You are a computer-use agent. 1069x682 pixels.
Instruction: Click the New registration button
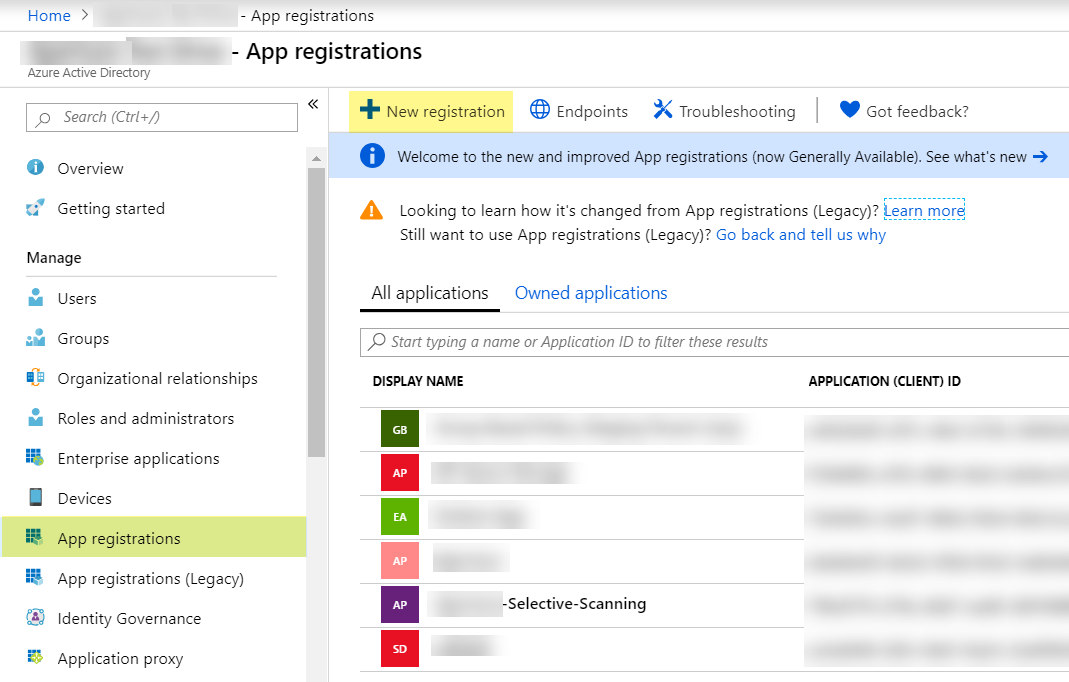431,111
